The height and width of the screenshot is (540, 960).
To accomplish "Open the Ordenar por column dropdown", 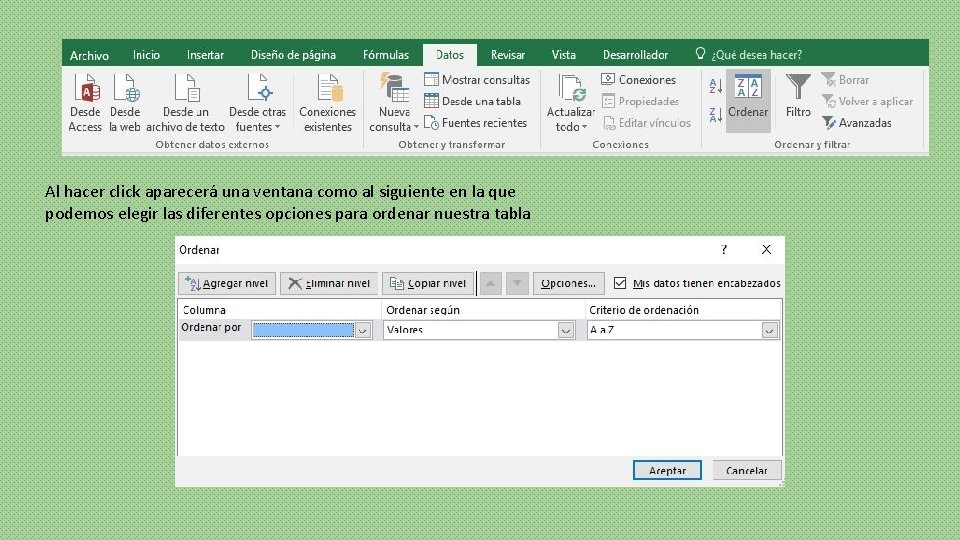I will pos(362,330).
